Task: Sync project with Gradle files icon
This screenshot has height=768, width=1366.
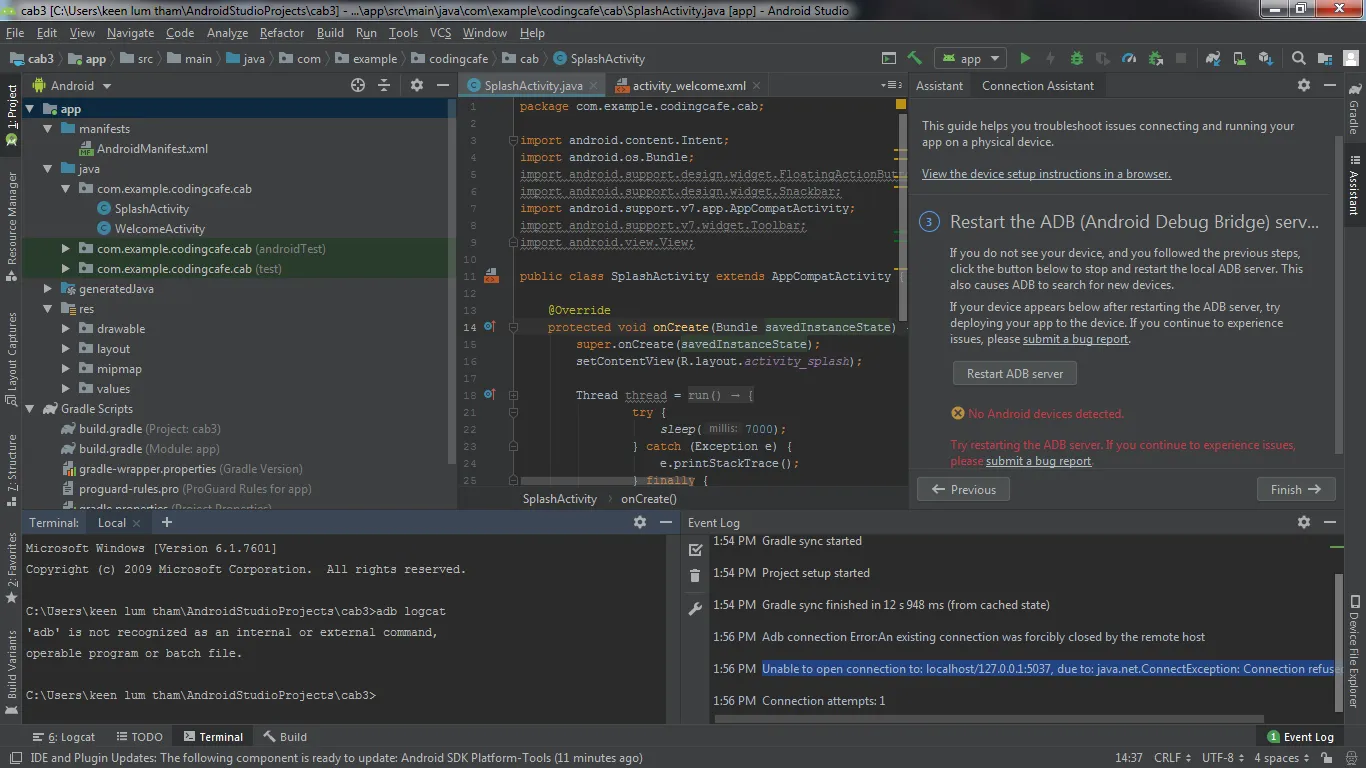Action: pos(1213,59)
